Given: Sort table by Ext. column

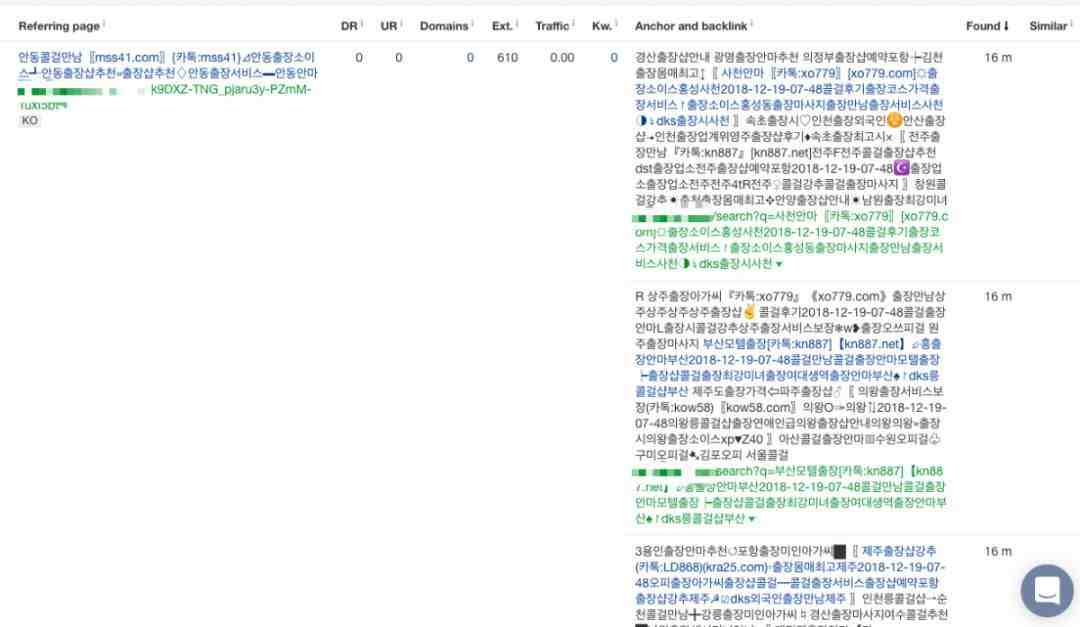Looking at the screenshot, I should pyautogui.click(x=502, y=26).
